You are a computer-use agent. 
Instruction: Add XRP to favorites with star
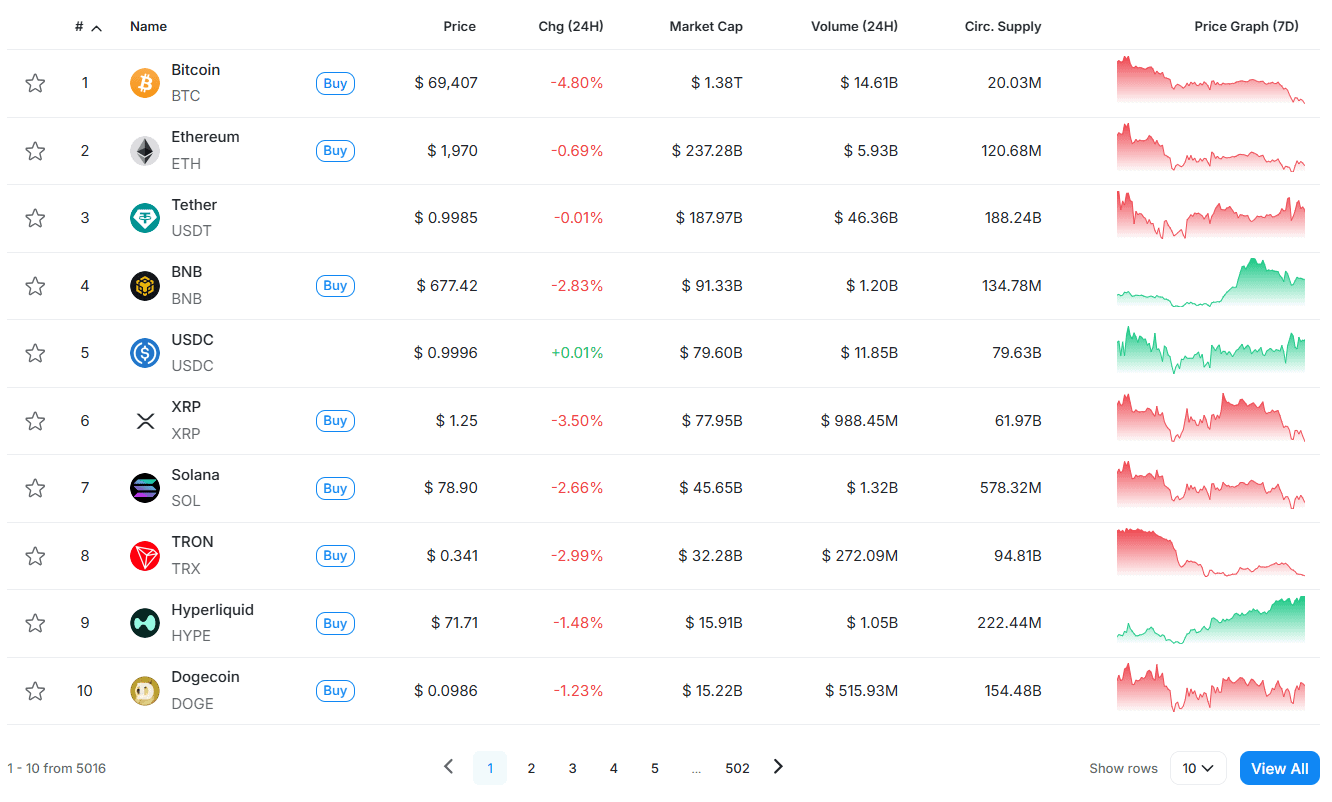35,421
